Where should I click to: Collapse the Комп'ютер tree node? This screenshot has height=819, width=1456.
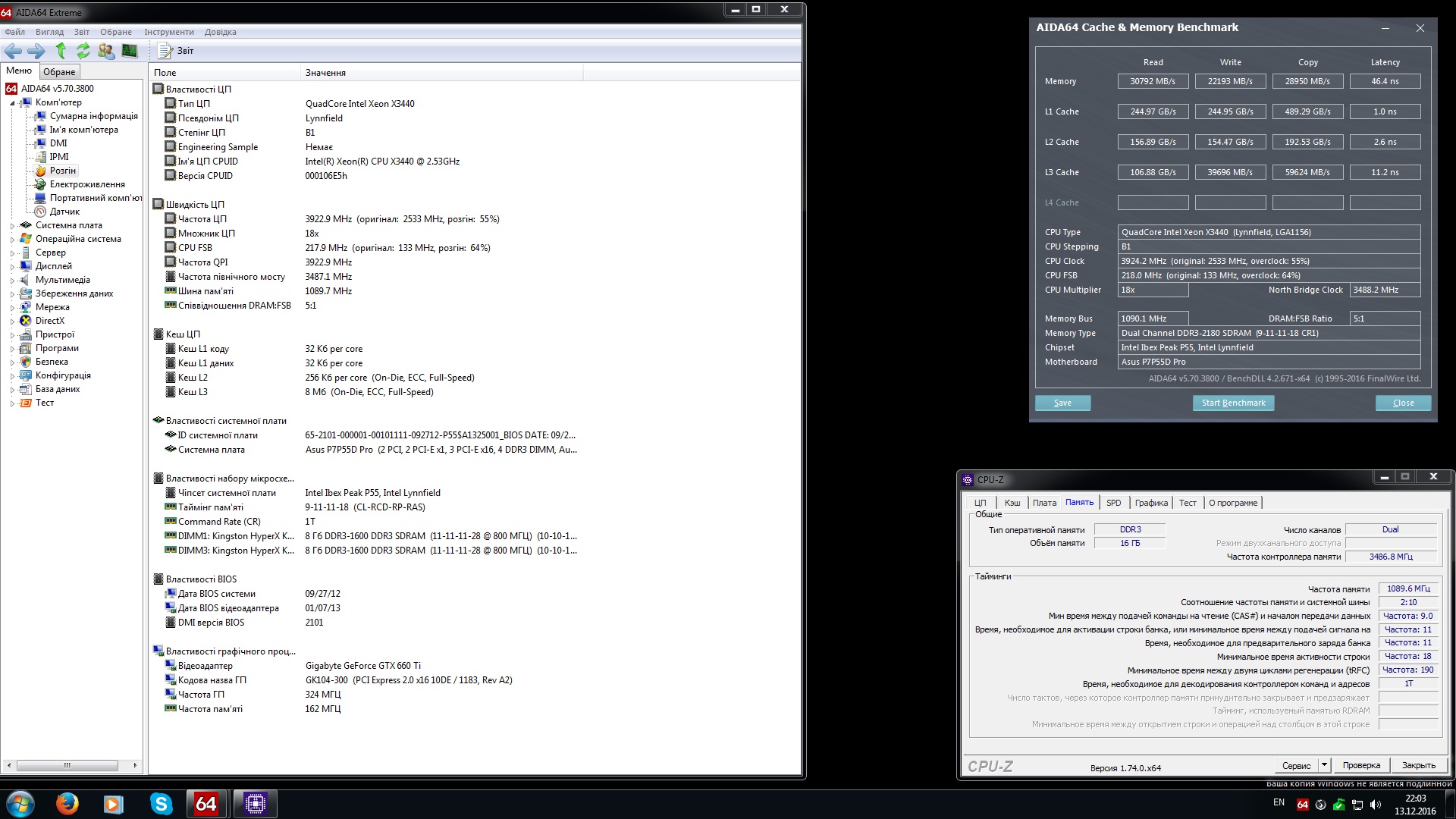pyautogui.click(x=13, y=103)
